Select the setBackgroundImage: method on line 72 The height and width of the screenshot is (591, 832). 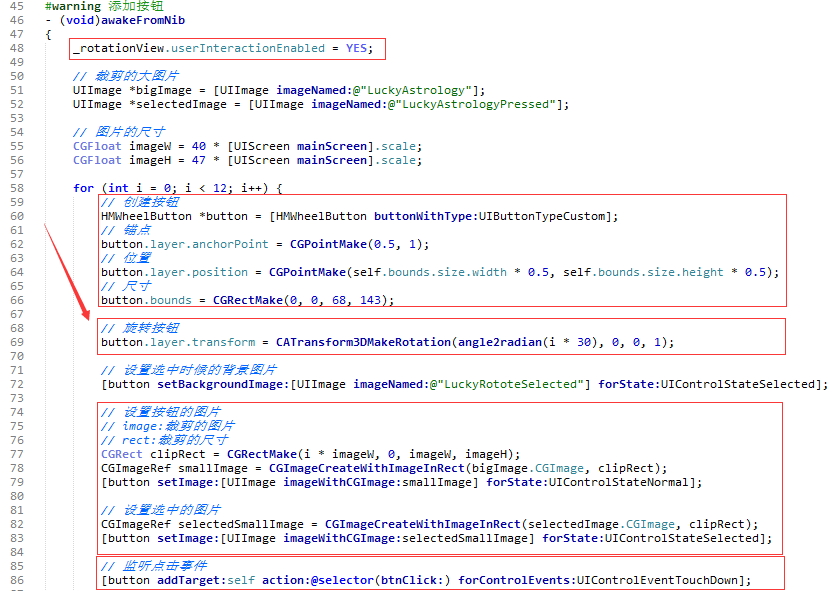223,384
